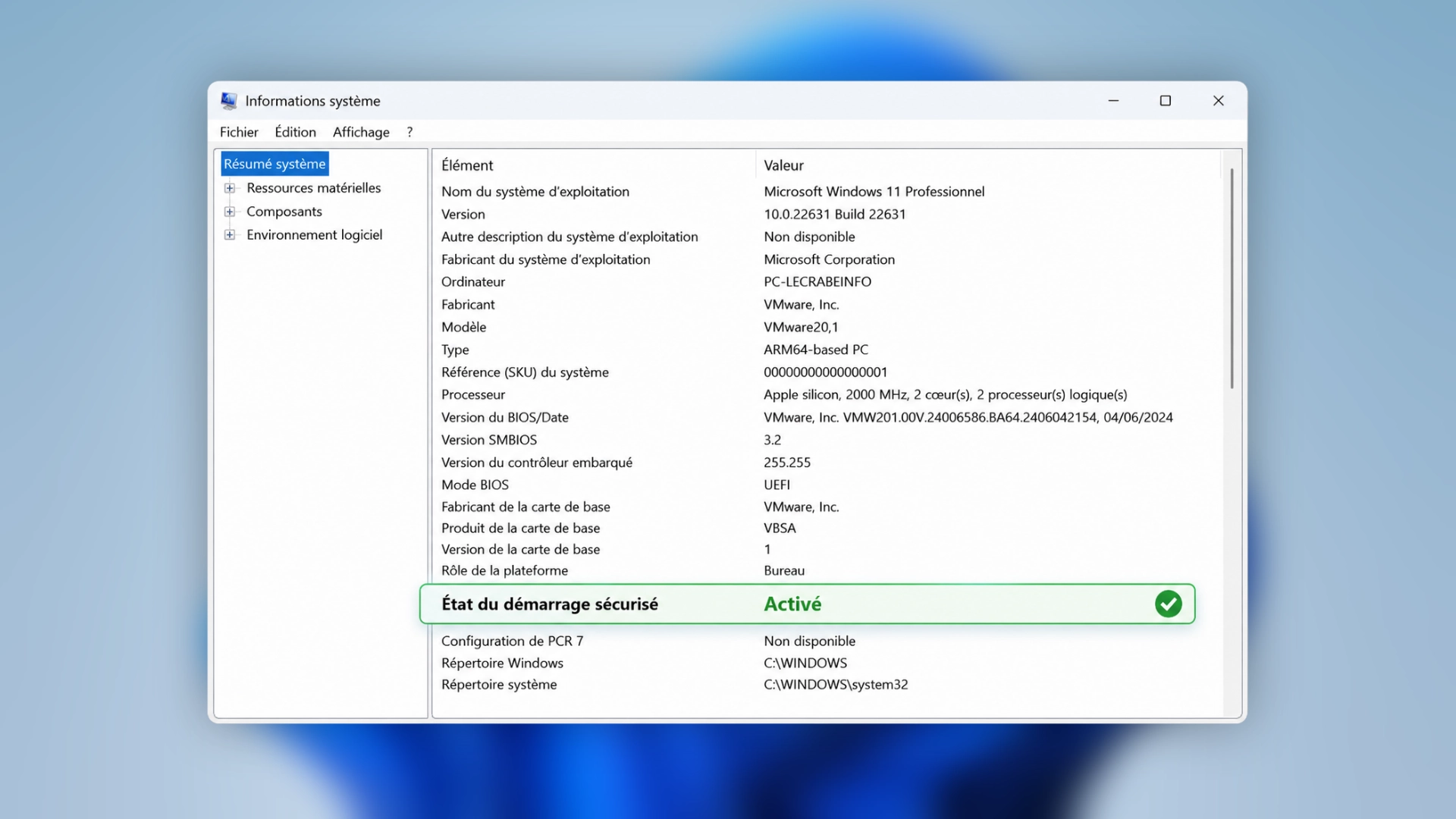Screen dimensions: 1456x819
Task: Select Version de la carte de base
Action: pyautogui.click(x=520, y=550)
